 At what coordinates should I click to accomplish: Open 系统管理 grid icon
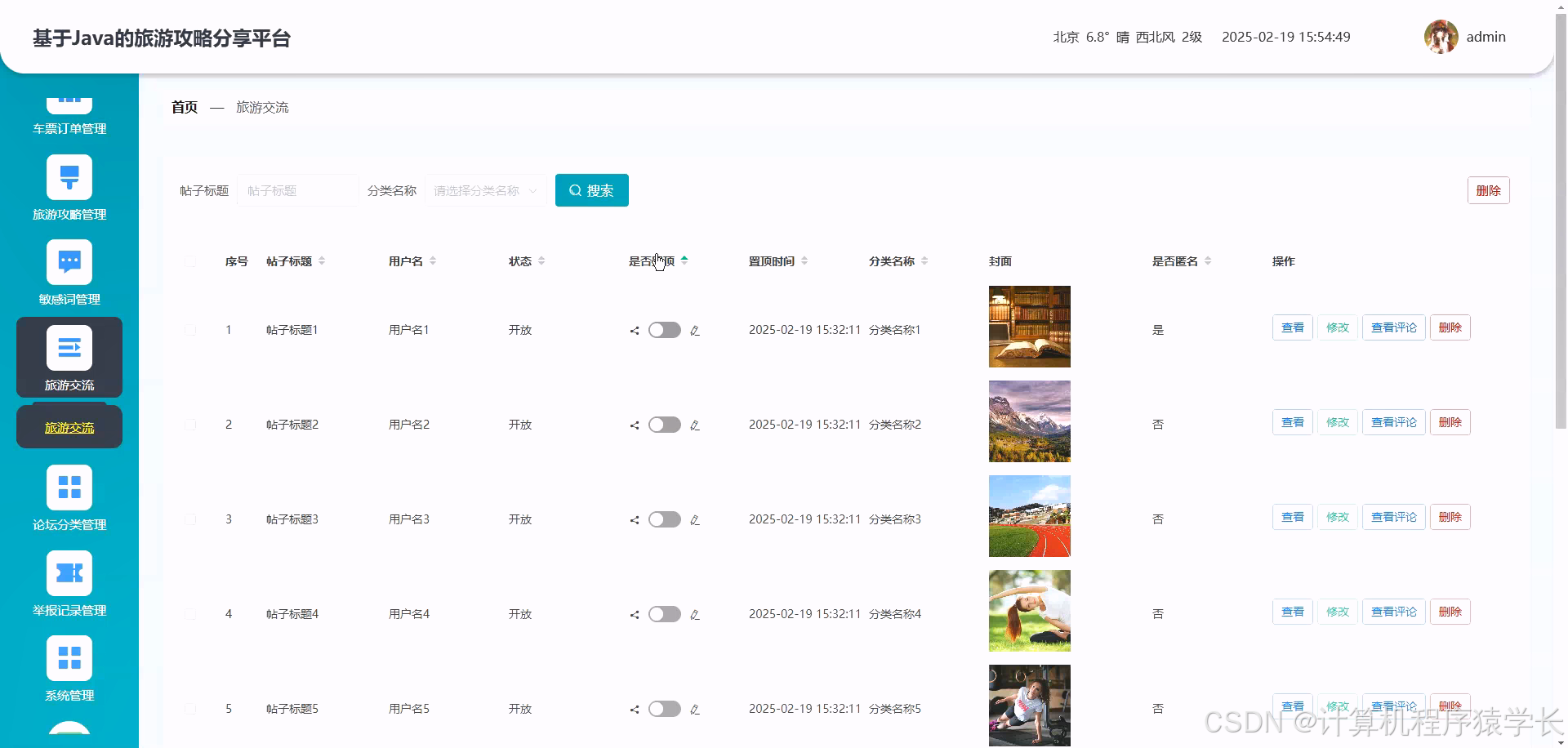point(69,657)
